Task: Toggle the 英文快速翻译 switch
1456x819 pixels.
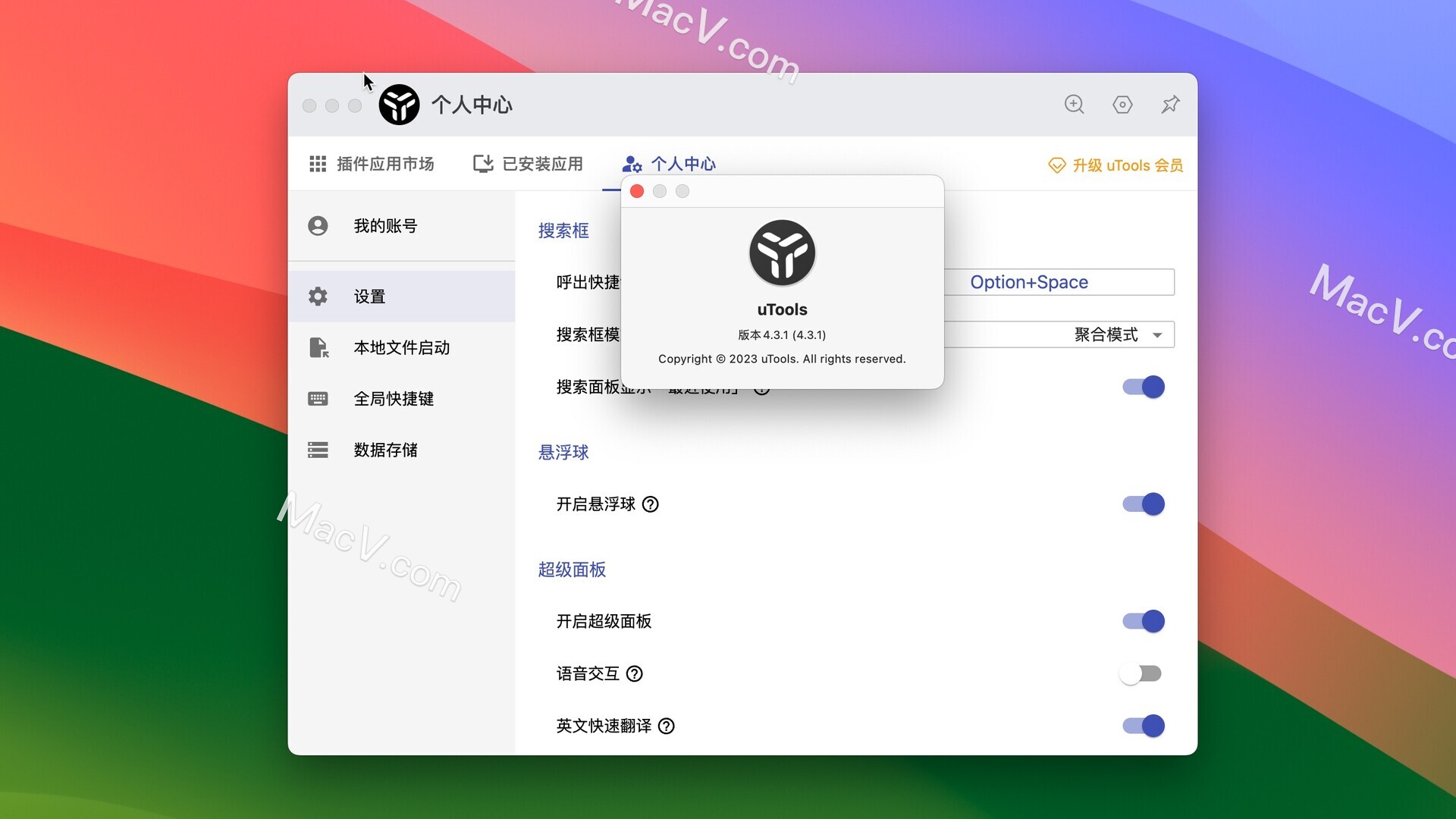Action: [x=1144, y=726]
